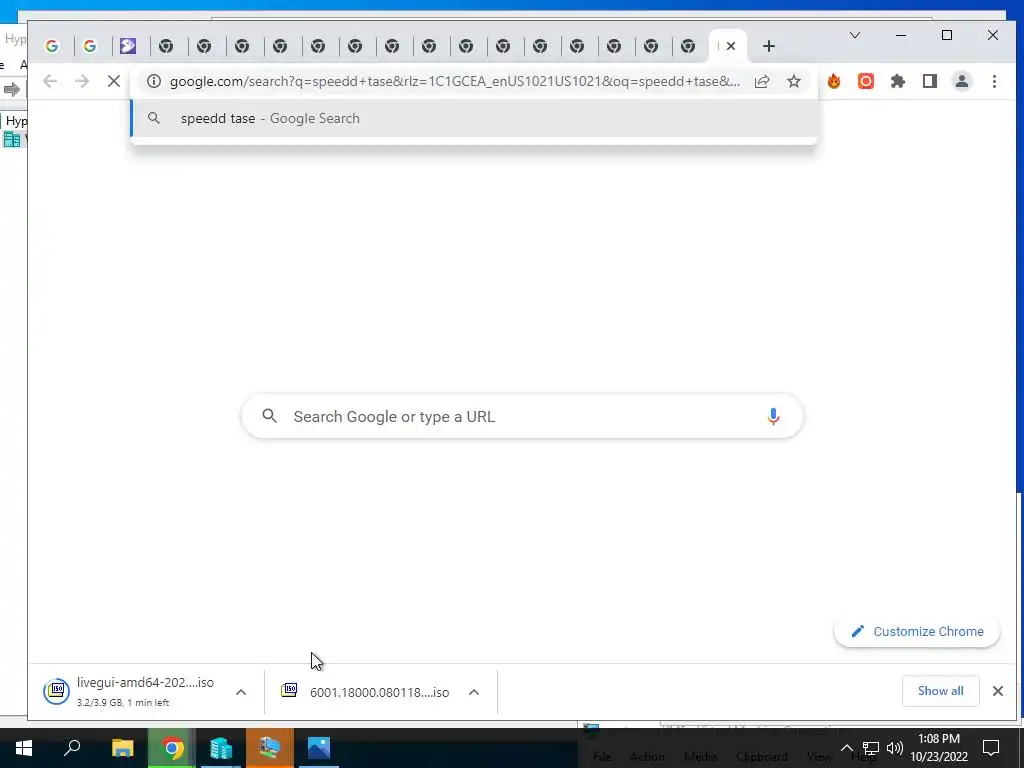This screenshot has height=768, width=1024.
Task: Toggle the Chrome side panel
Action: click(x=930, y=82)
